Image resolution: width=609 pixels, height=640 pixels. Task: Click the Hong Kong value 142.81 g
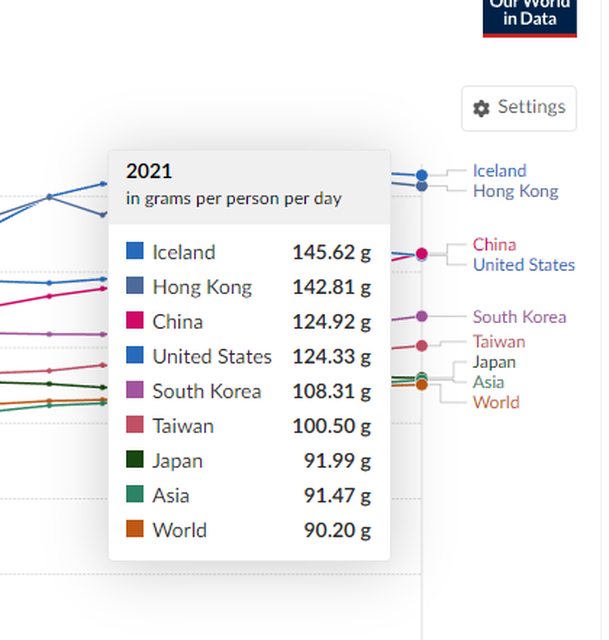coord(331,287)
